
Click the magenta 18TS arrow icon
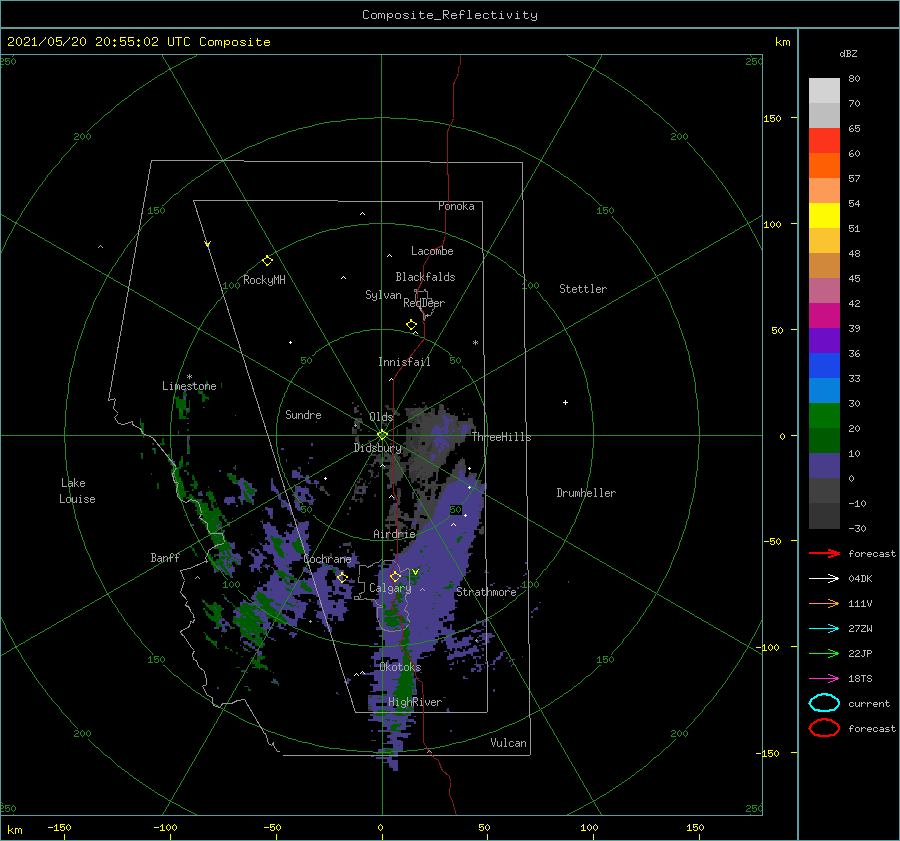pos(824,679)
